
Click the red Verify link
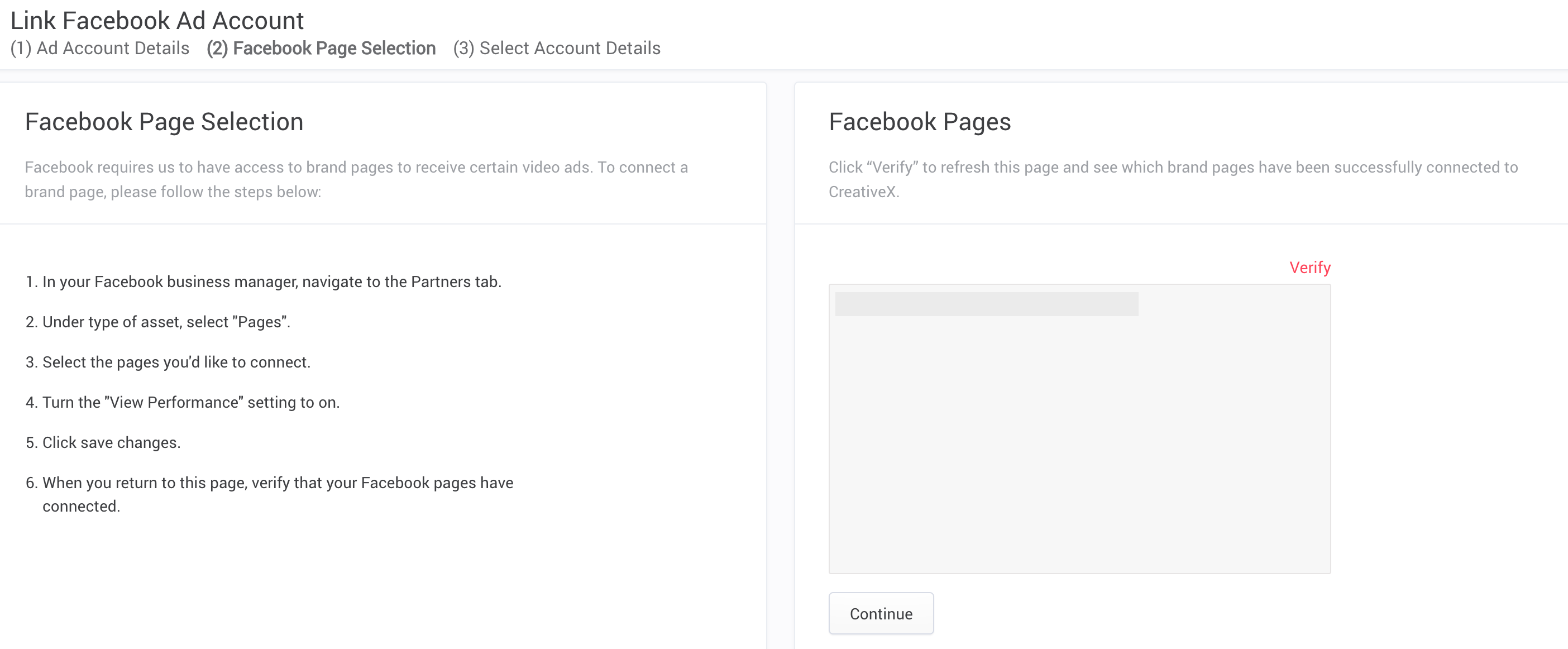point(1310,268)
